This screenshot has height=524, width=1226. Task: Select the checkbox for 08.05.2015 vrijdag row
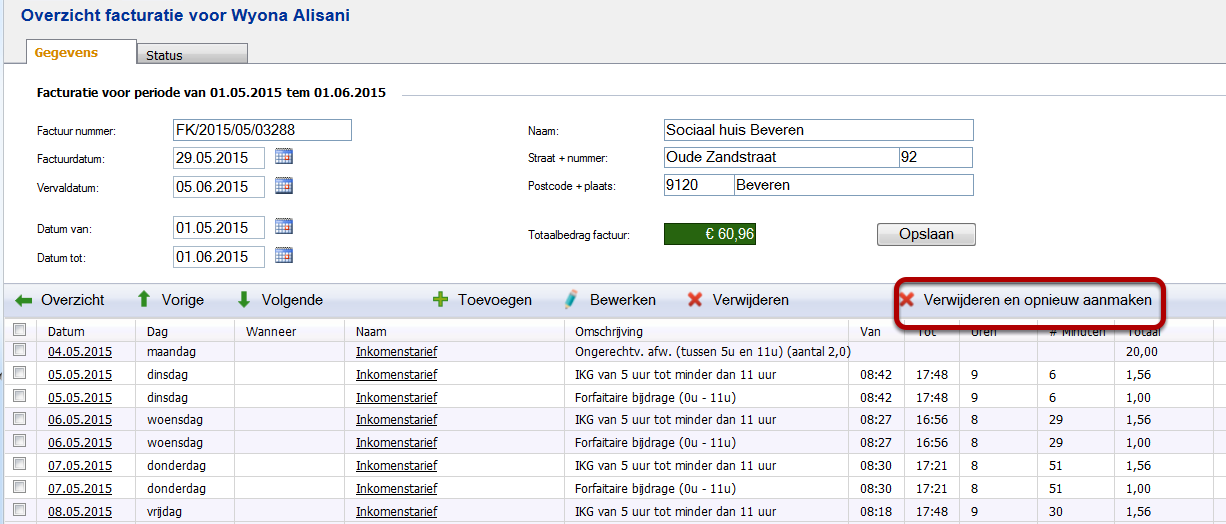[19, 511]
